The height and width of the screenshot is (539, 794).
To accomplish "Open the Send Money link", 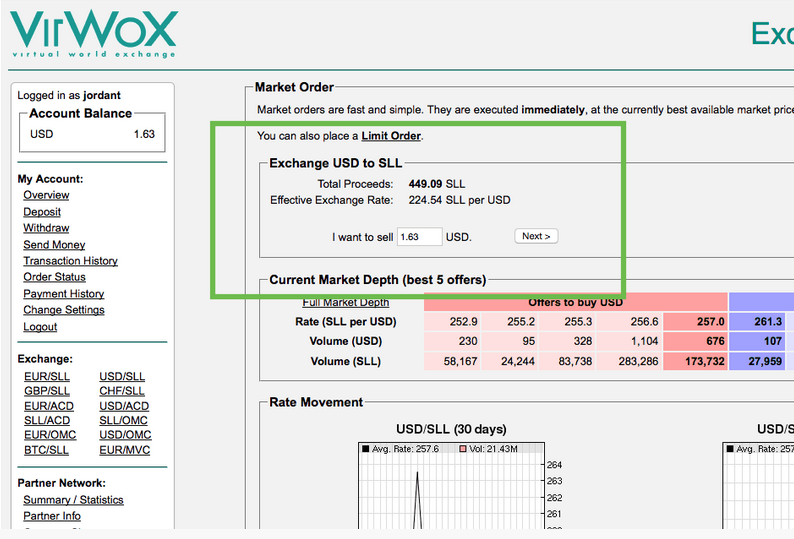I will pos(54,245).
